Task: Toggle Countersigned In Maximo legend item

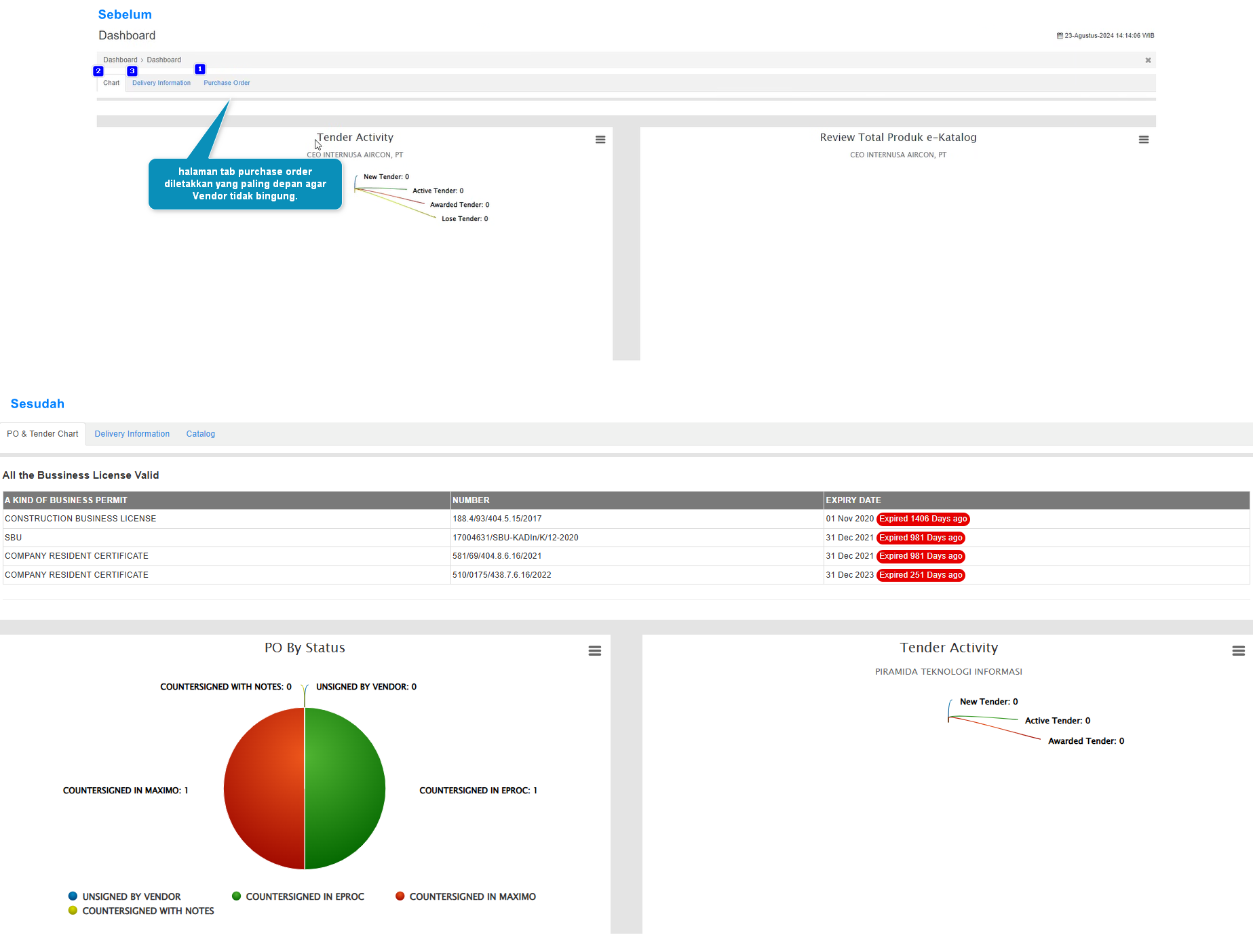Action: [472, 896]
